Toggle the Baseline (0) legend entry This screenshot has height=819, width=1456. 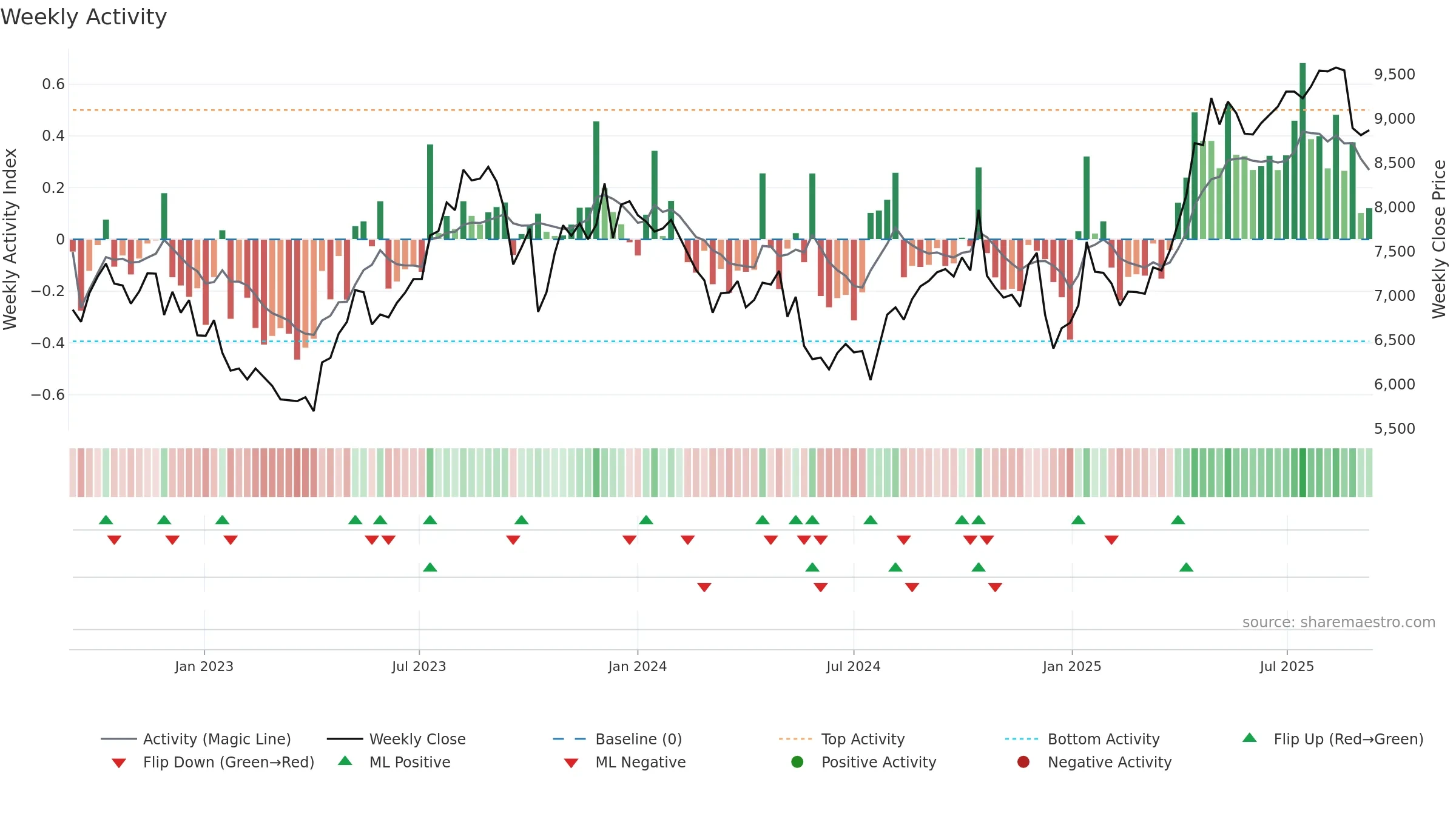[618, 739]
